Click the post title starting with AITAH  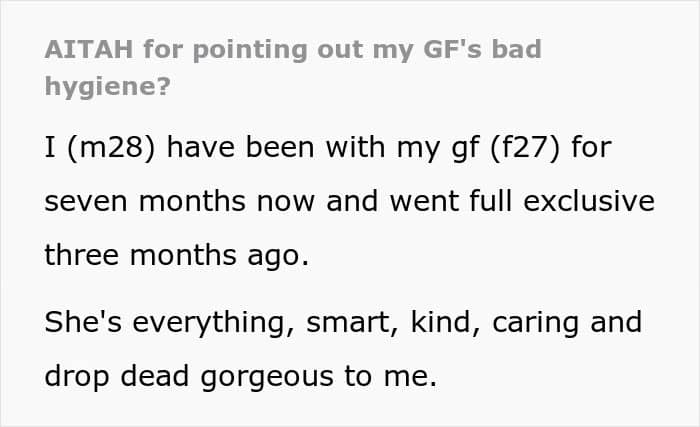[293, 67]
